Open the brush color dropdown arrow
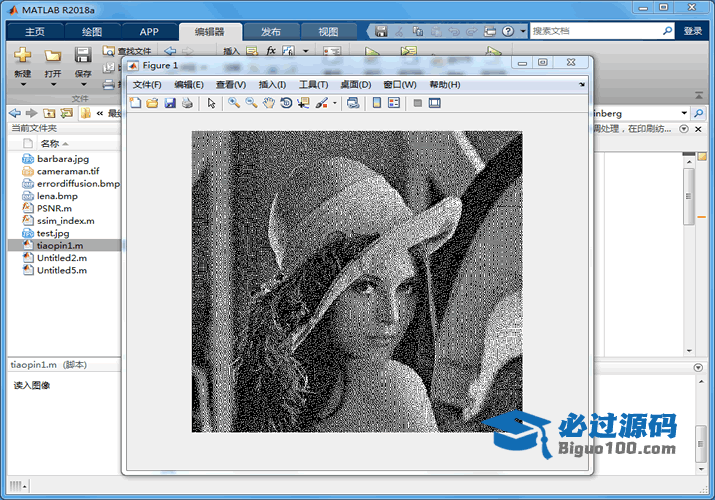The image size is (715, 500). click(335, 103)
